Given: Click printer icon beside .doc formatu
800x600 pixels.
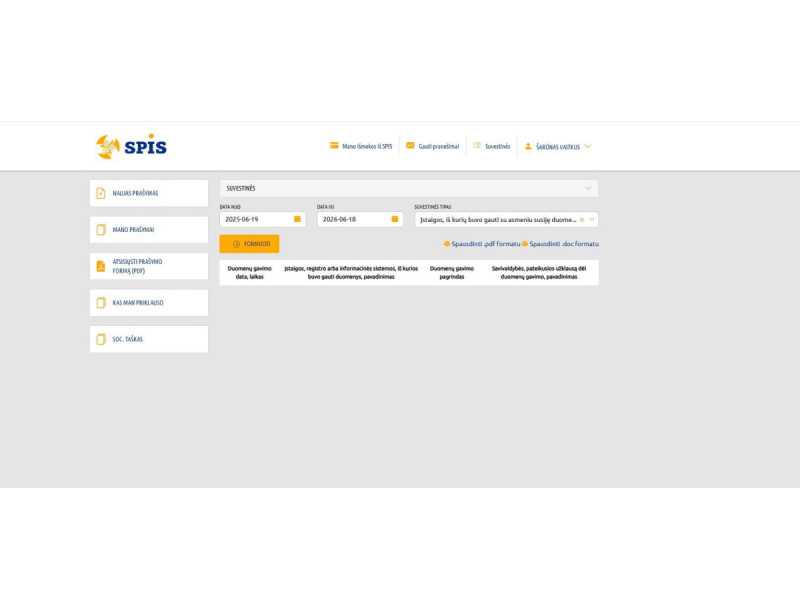Looking at the screenshot, I should point(525,244).
